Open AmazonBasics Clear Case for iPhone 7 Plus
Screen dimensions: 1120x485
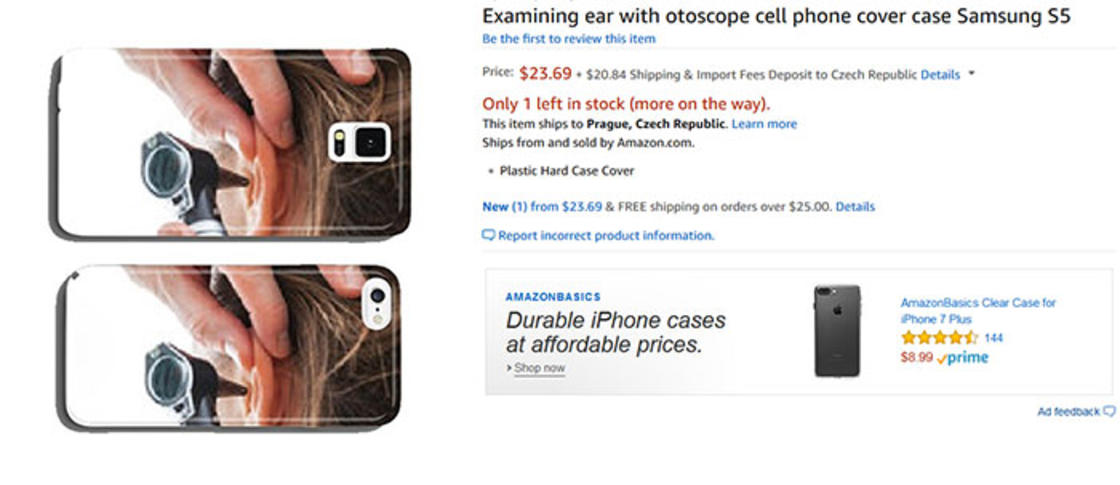[977, 310]
